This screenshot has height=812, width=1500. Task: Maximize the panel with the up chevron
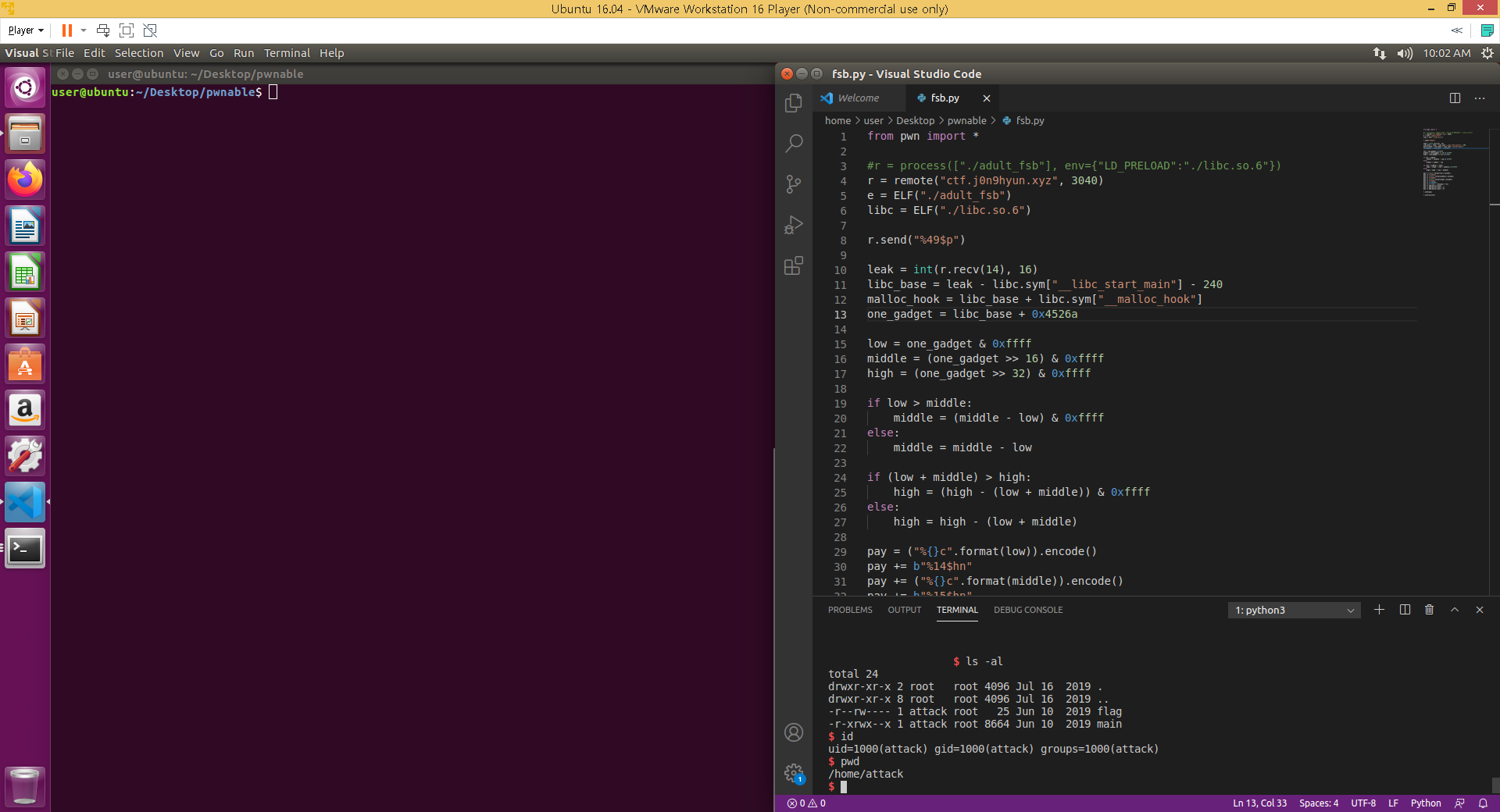pos(1455,610)
